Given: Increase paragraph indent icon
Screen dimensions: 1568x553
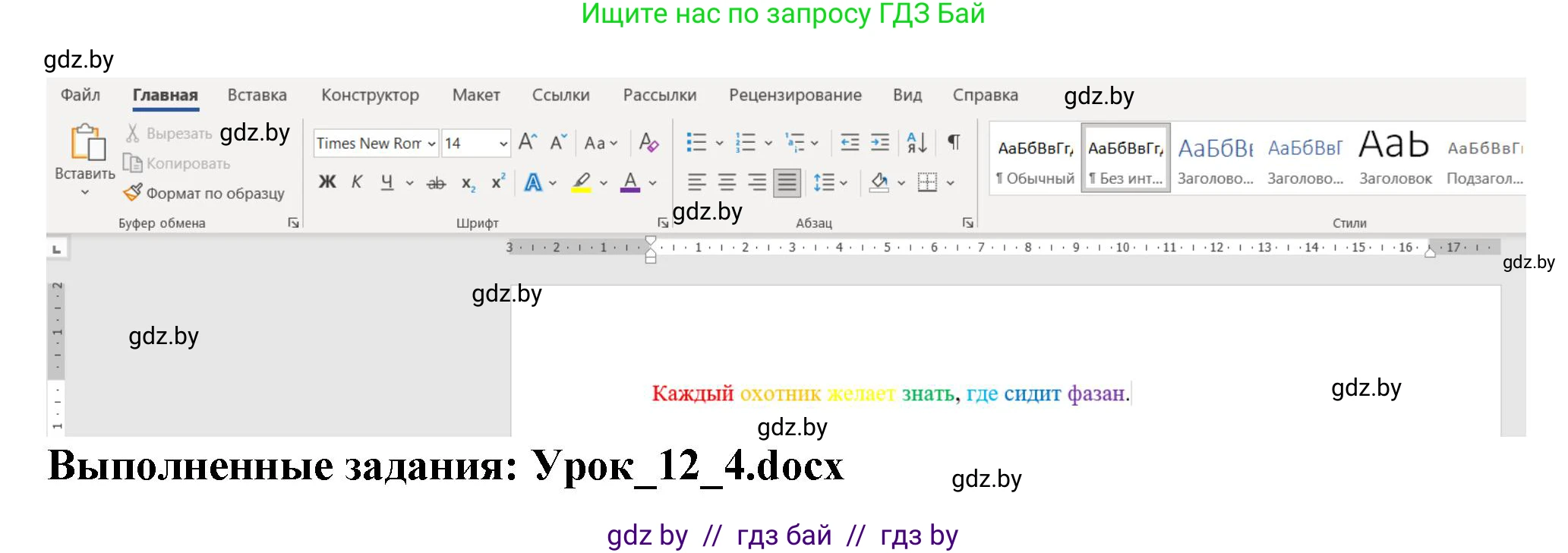Looking at the screenshot, I should [x=880, y=142].
